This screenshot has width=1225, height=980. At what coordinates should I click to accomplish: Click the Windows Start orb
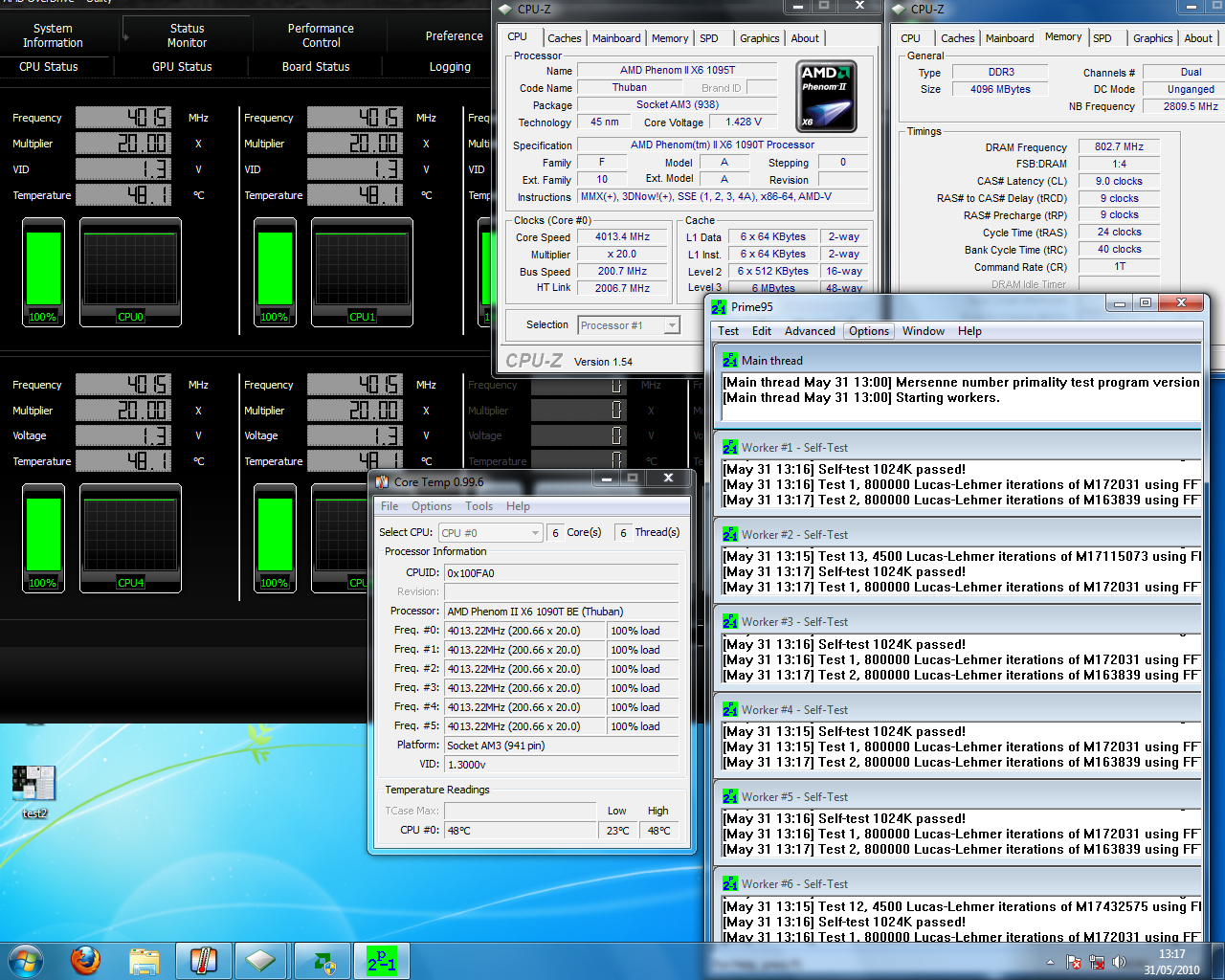tap(25, 960)
